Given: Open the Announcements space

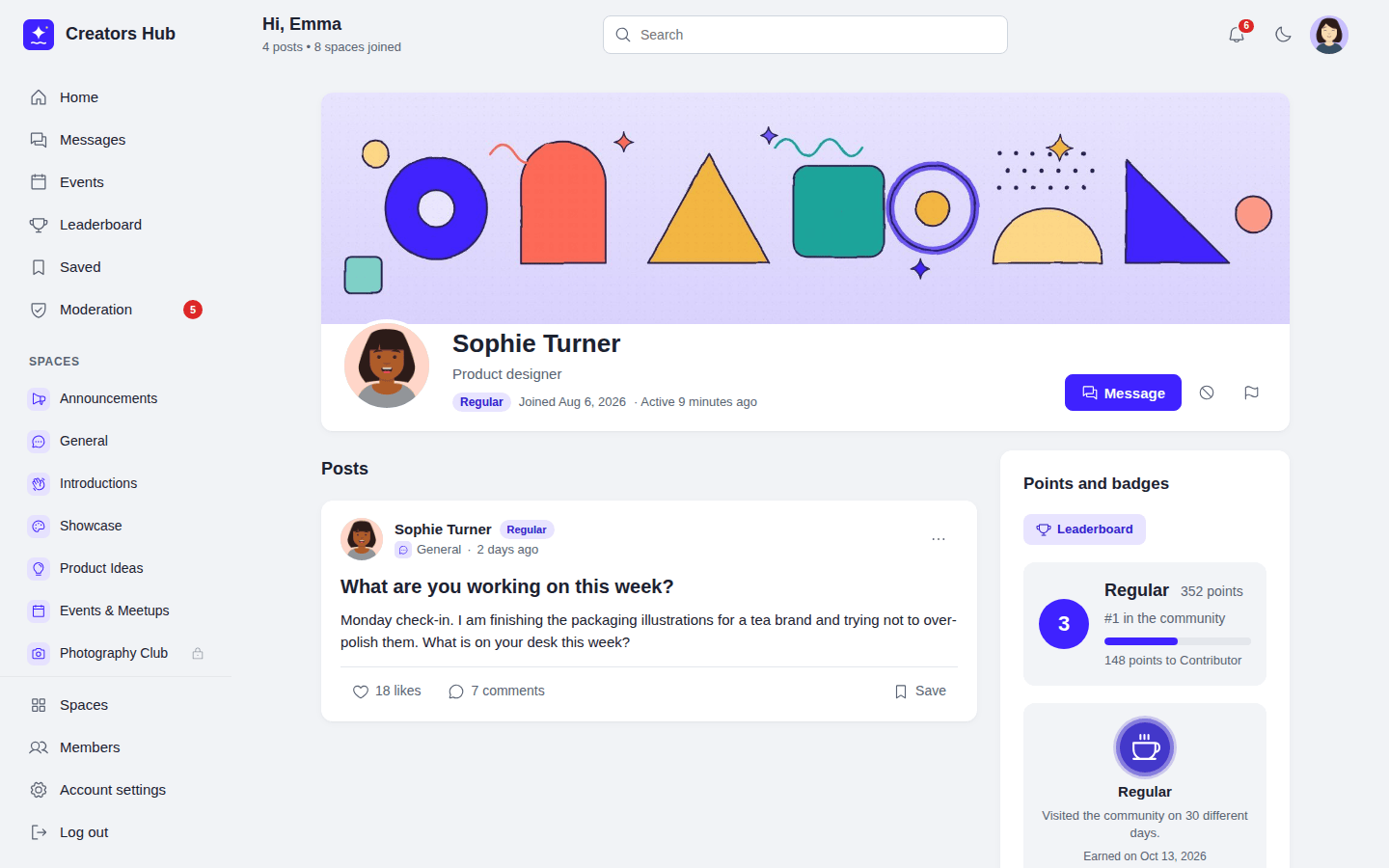Looking at the screenshot, I should (x=116, y=398).
